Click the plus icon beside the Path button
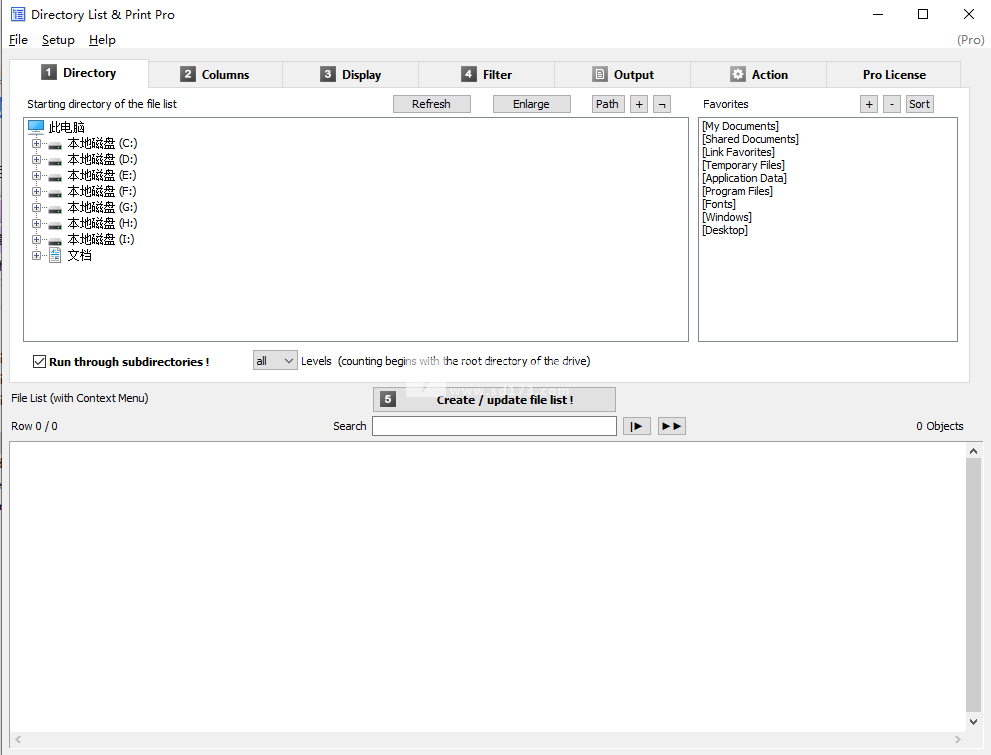This screenshot has width=991, height=755. coord(639,104)
